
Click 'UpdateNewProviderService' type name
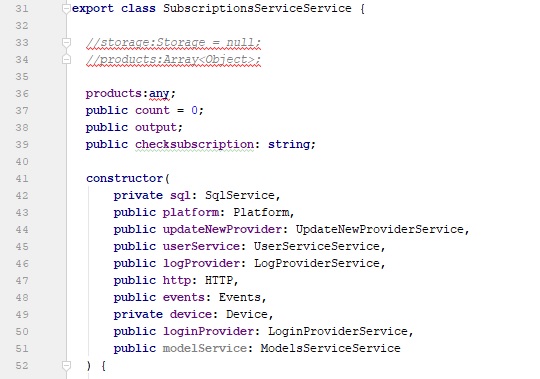pyautogui.click(x=380, y=230)
